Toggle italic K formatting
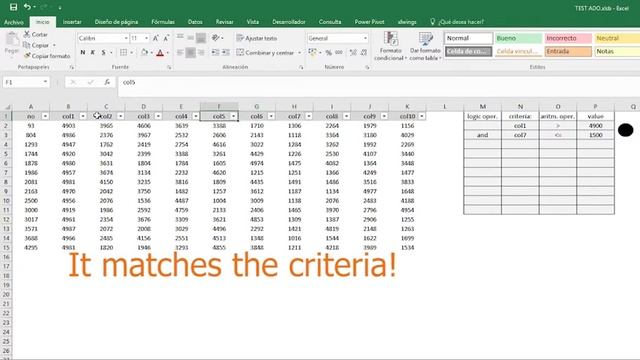The image size is (640, 360). [93, 52]
